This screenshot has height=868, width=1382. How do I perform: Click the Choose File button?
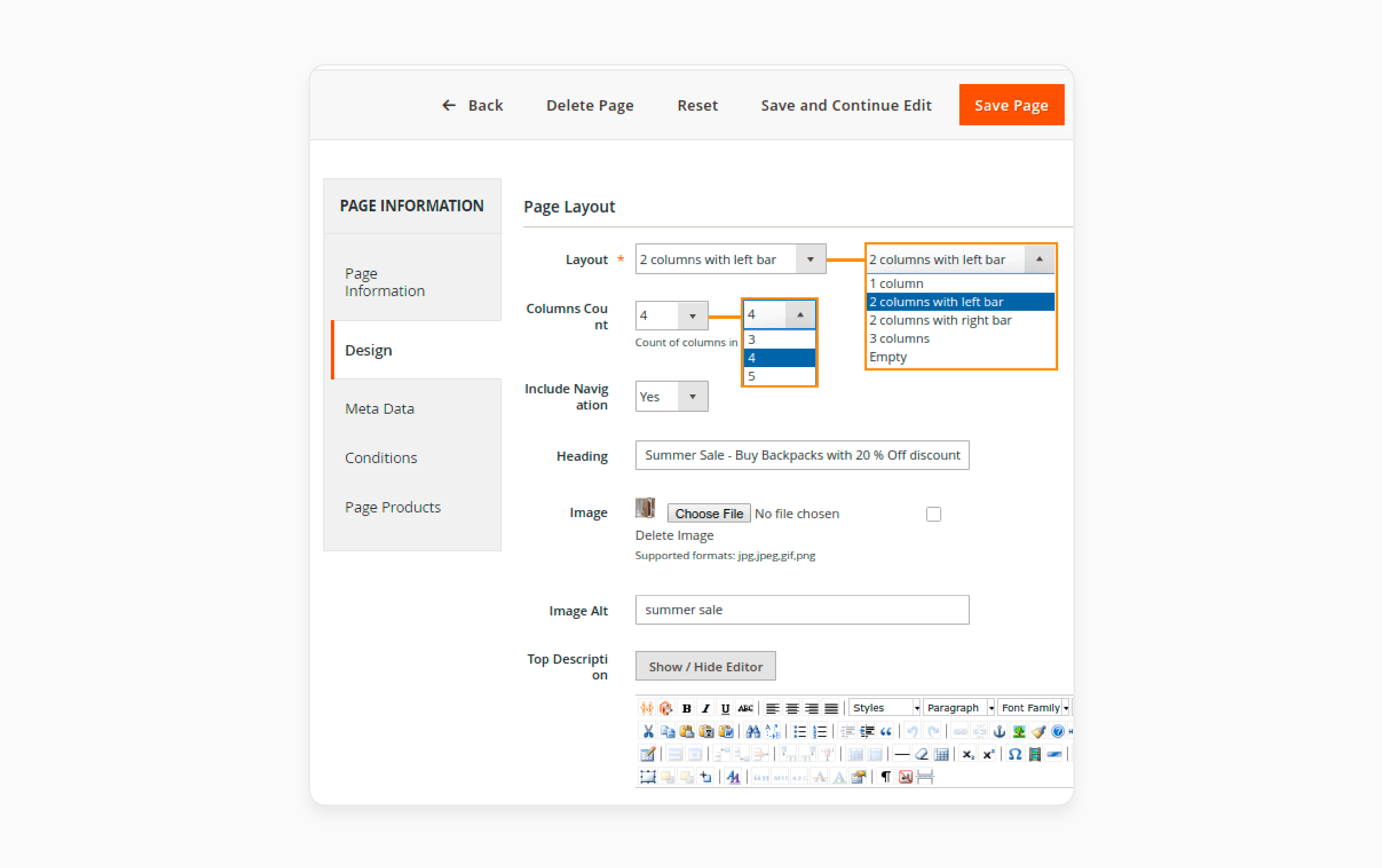tap(709, 513)
